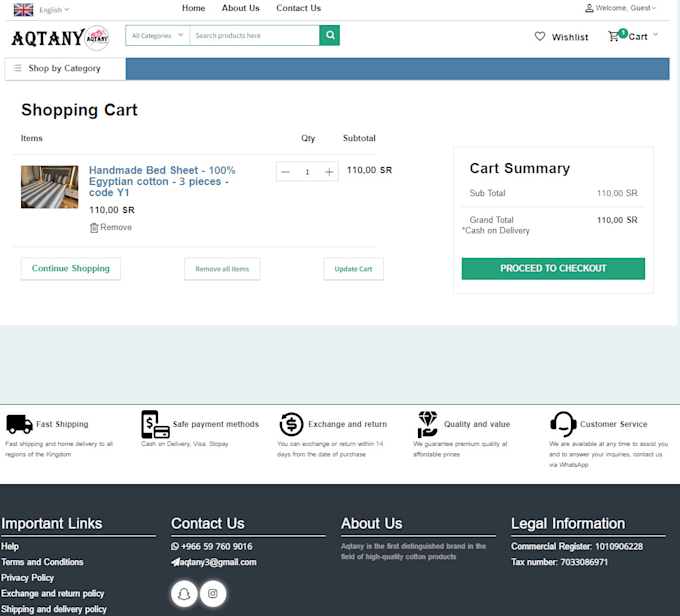
Task: Open the Shop by Category menu
Action: pos(65,69)
